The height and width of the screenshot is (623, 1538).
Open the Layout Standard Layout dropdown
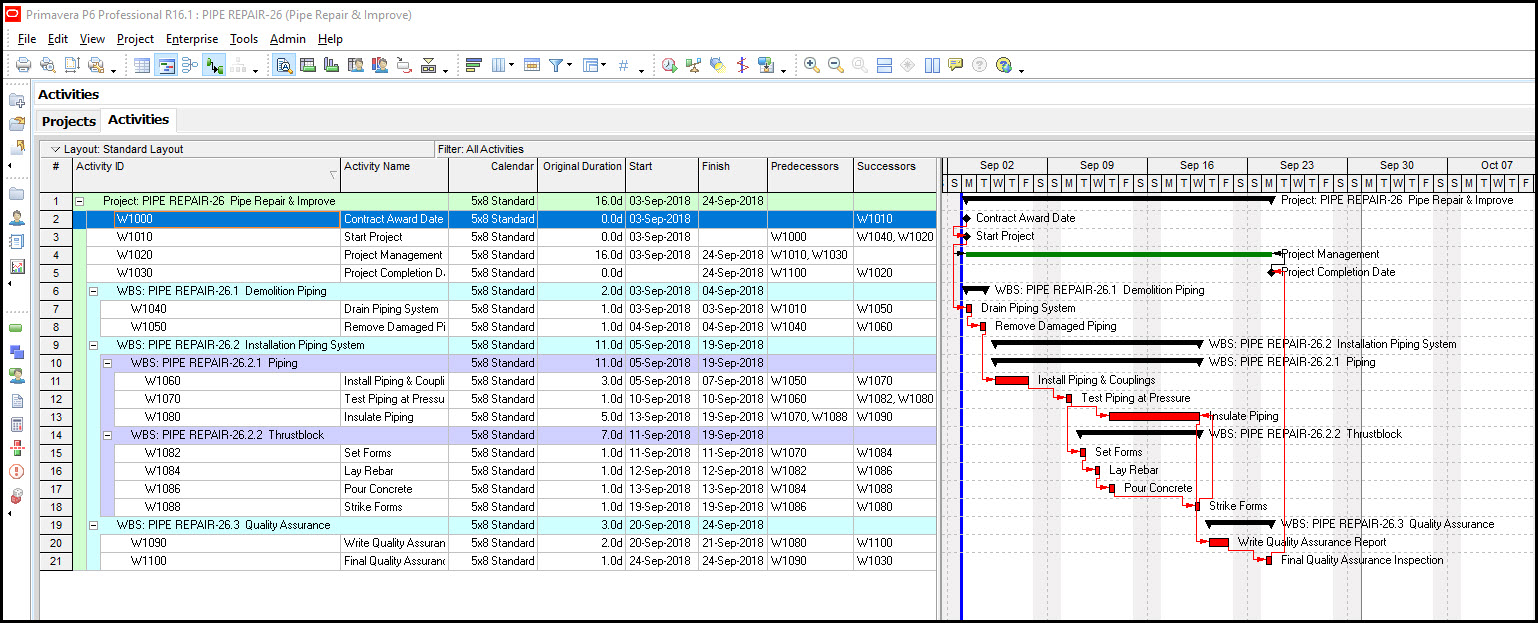tap(56, 149)
